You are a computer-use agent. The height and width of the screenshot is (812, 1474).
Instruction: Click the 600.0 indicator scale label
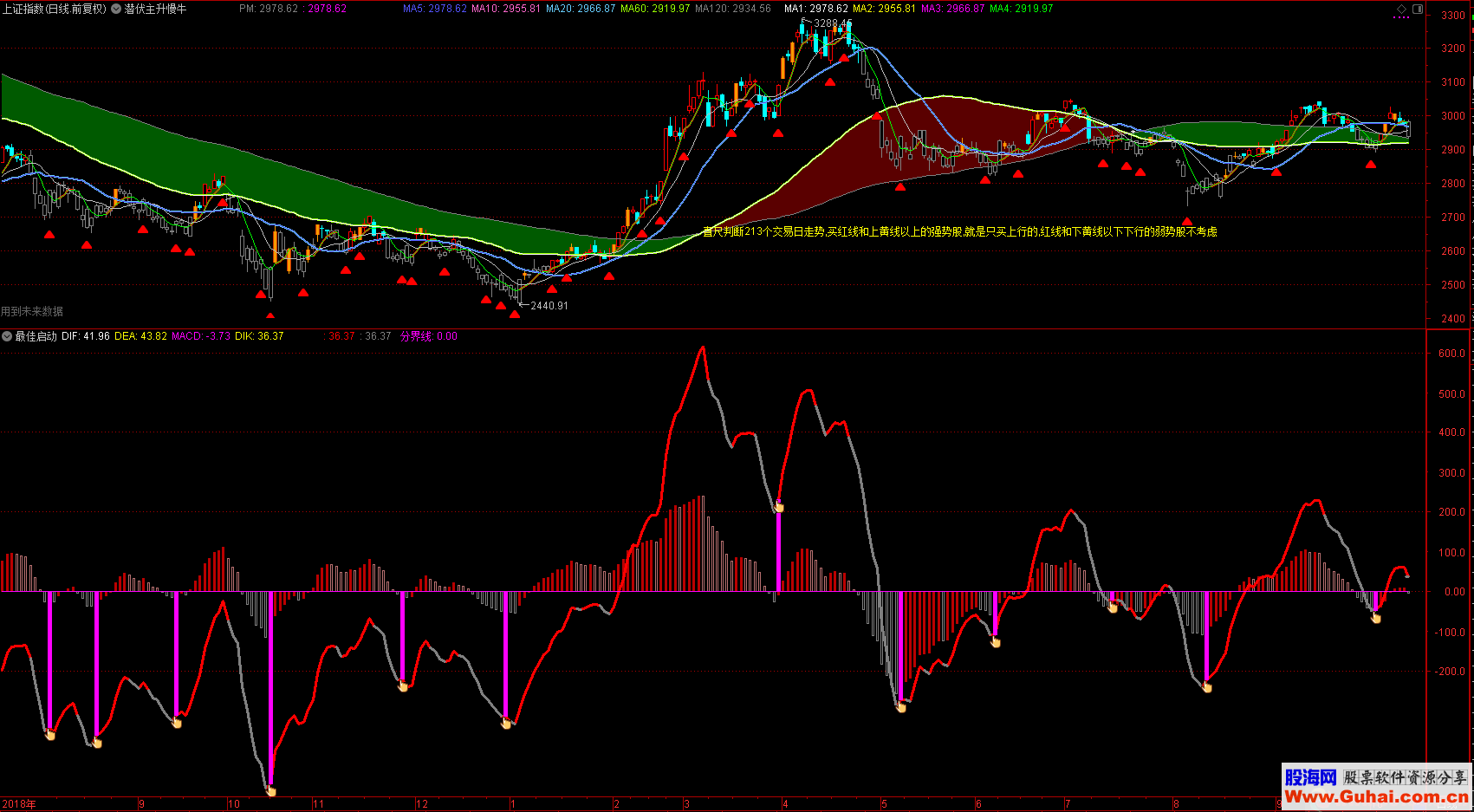1452,354
